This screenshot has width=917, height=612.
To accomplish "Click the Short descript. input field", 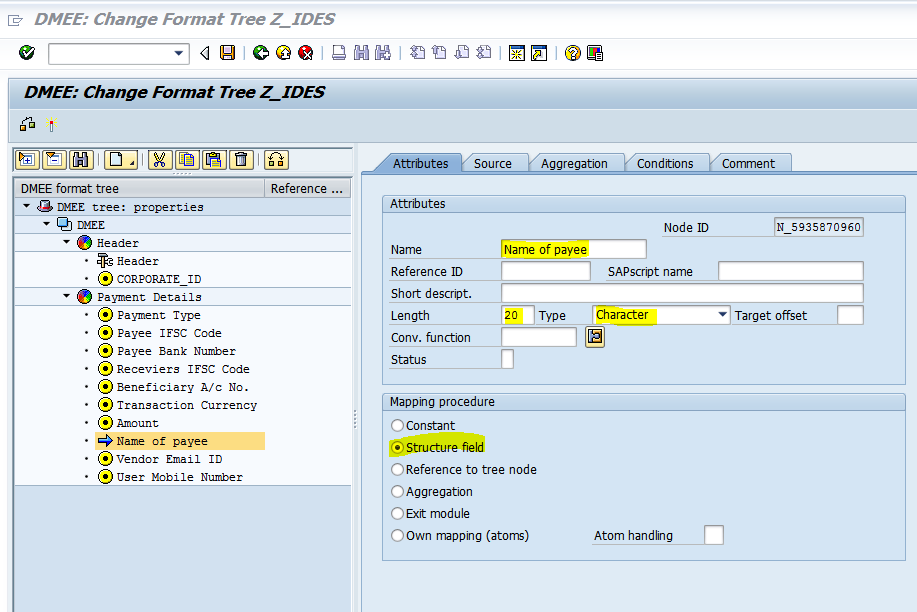I will pos(681,293).
